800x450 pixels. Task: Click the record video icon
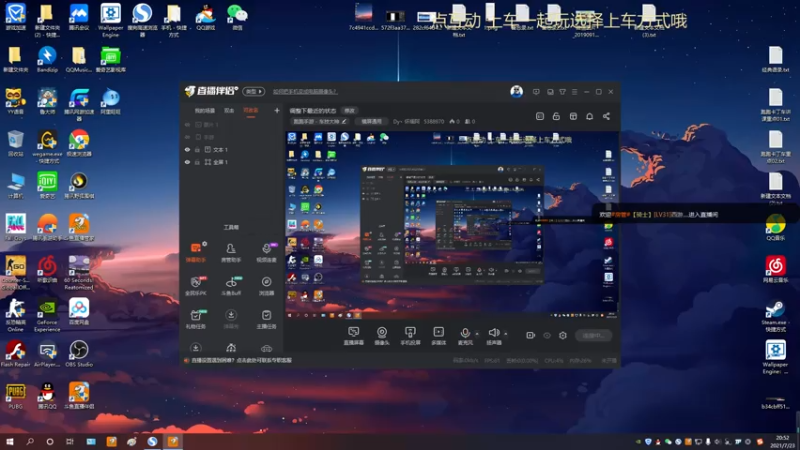531,335
